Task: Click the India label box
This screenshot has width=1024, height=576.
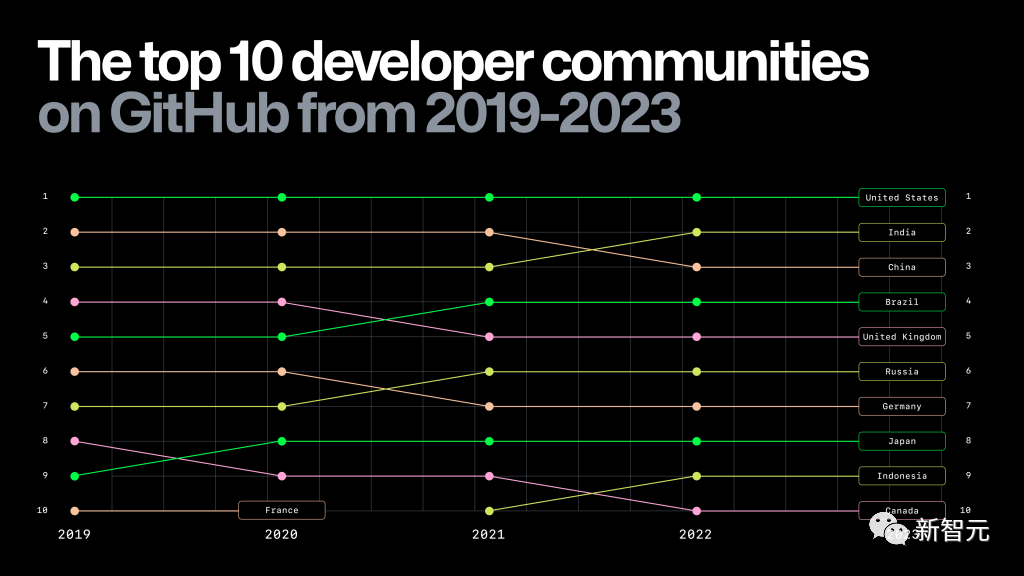Action: pyautogui.click(x=901, y=233)
